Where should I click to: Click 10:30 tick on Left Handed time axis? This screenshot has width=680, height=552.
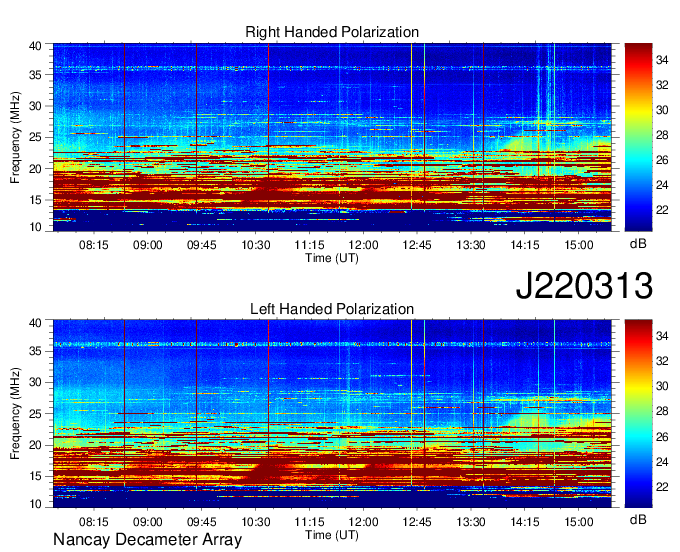click(255, 522)
